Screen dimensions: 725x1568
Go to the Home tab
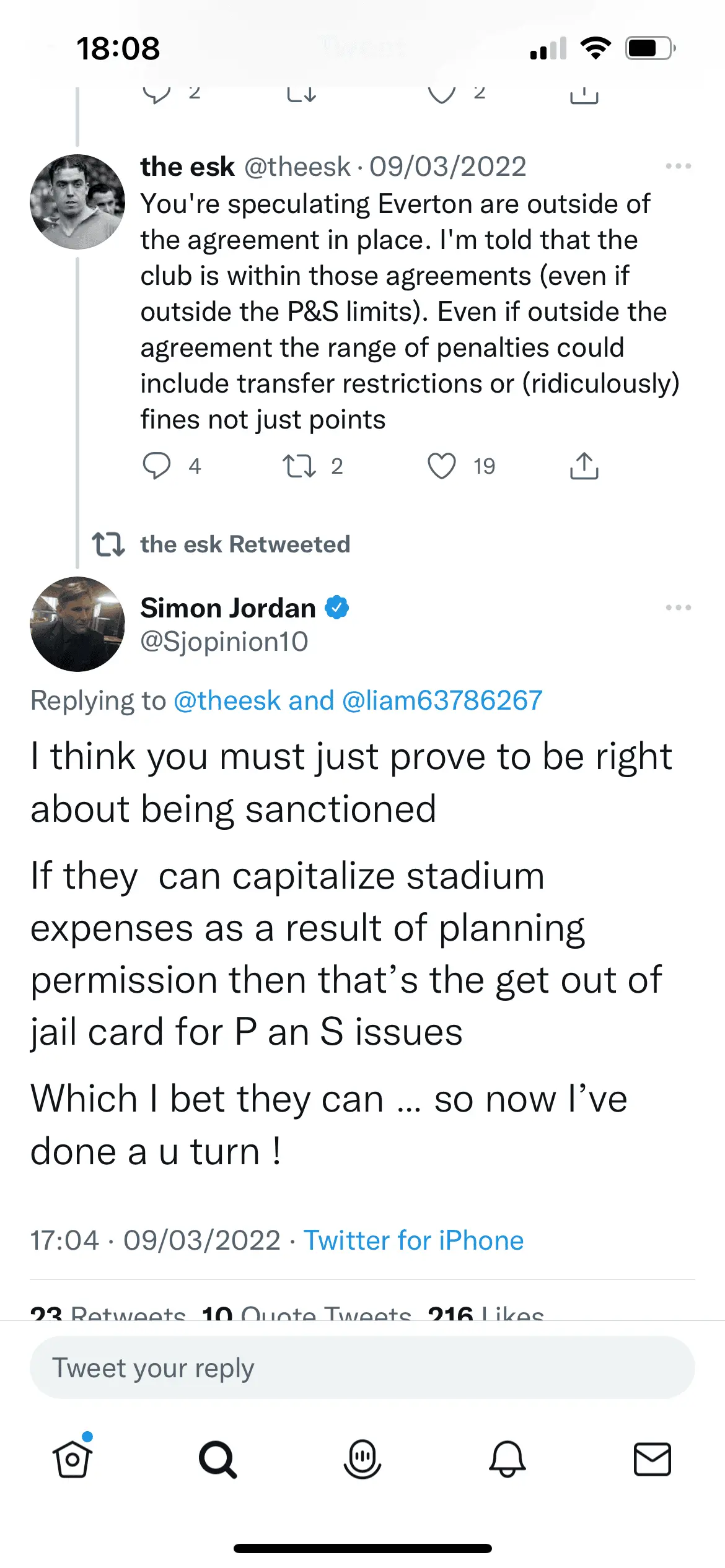(72, 1459)
